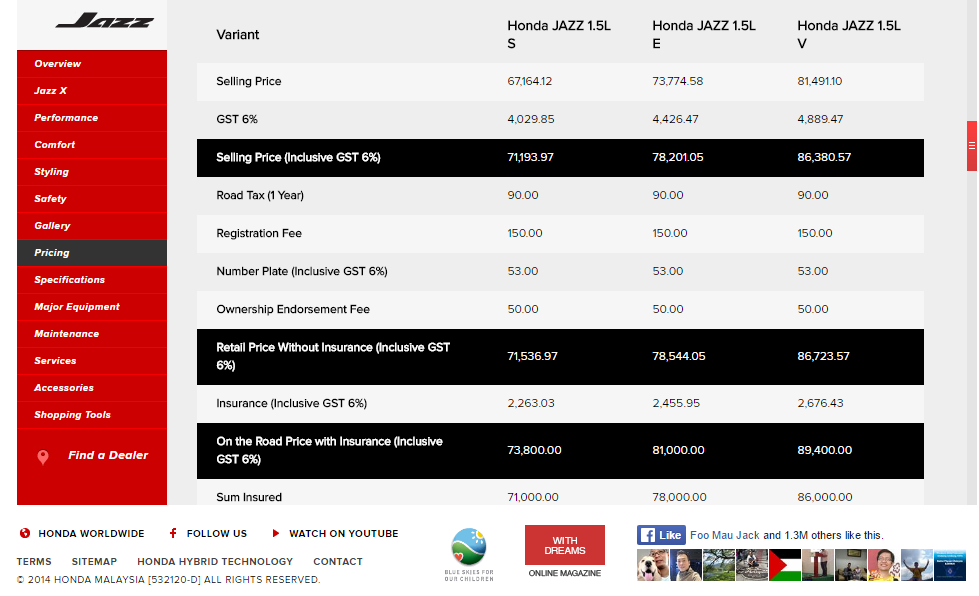Visit the Honda Hybrid Technology link
Screen dimensions: 979x596
coord(214,562)
